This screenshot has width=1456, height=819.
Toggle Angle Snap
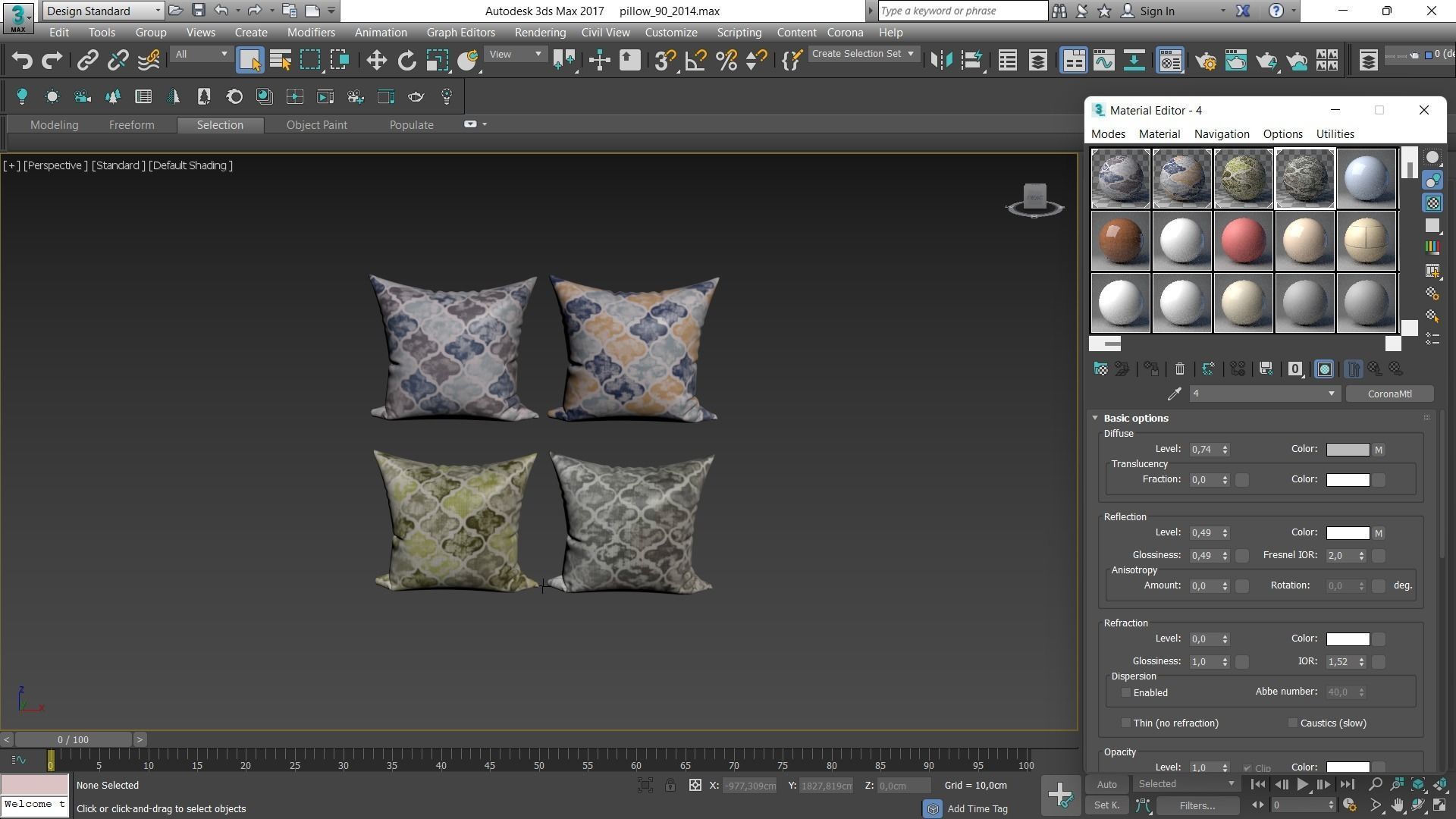coord(695,61)
